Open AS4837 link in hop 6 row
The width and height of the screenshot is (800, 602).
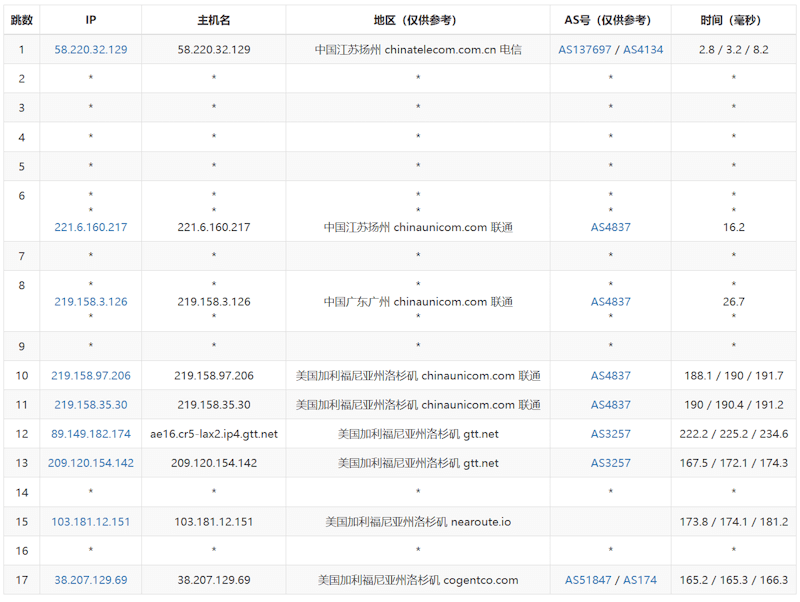611,227
